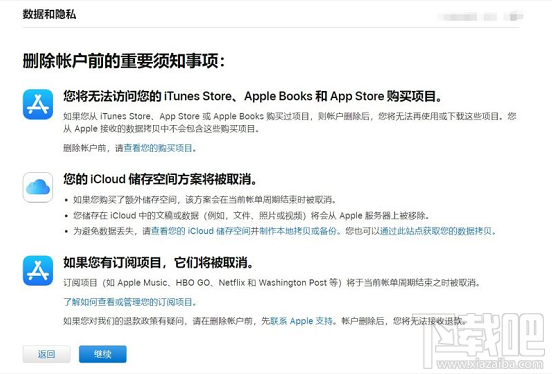Open the 查看您的购买项目 link
The height and width of the screenshot is (374, 552).
click(158, 148)
